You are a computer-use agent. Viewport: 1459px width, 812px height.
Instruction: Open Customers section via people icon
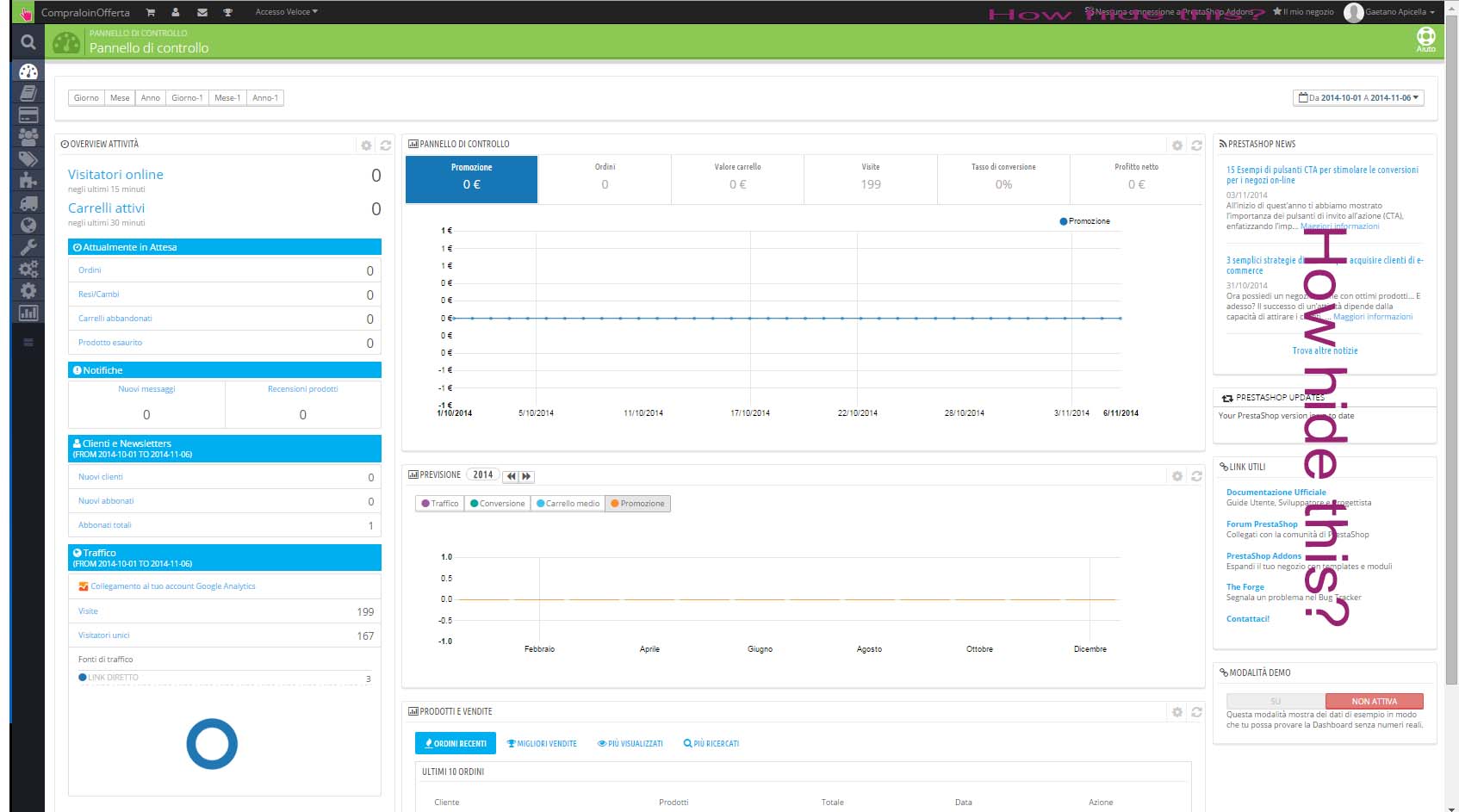(x=28, y=136)
